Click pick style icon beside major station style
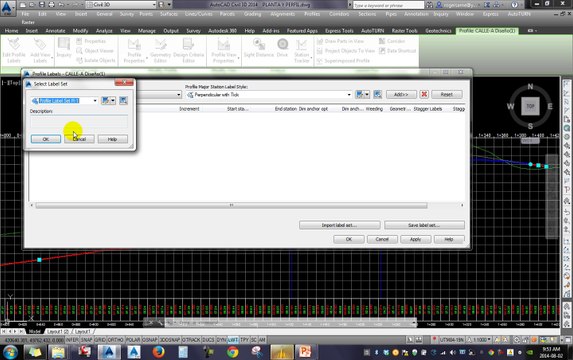573x360 pixels. click(377, 95)
